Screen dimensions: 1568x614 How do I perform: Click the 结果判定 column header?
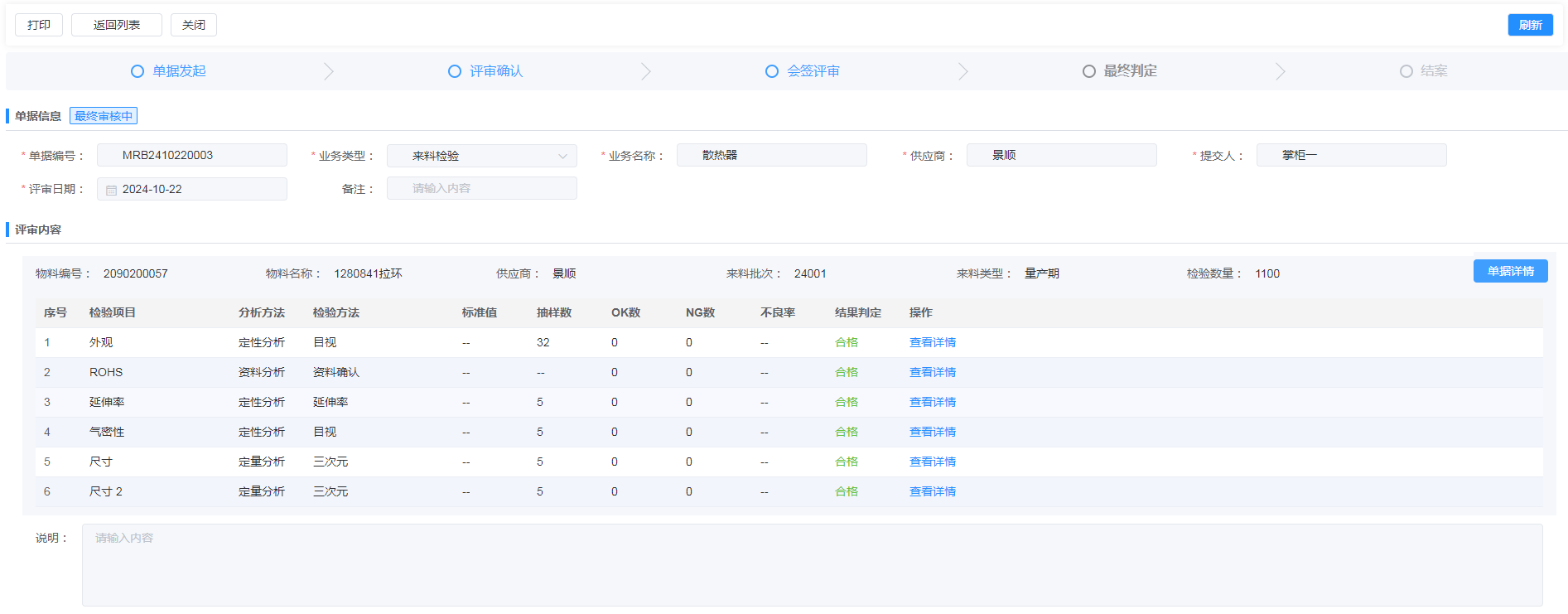click(x=858, y=312)
